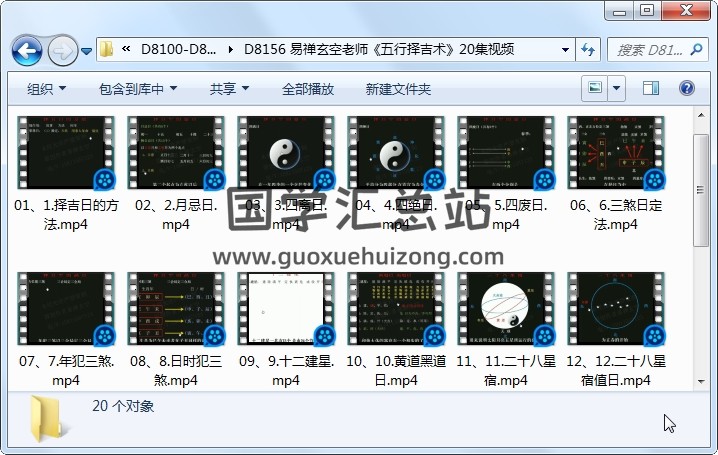Click the Forward navigation arrow button

click(62, 50)
